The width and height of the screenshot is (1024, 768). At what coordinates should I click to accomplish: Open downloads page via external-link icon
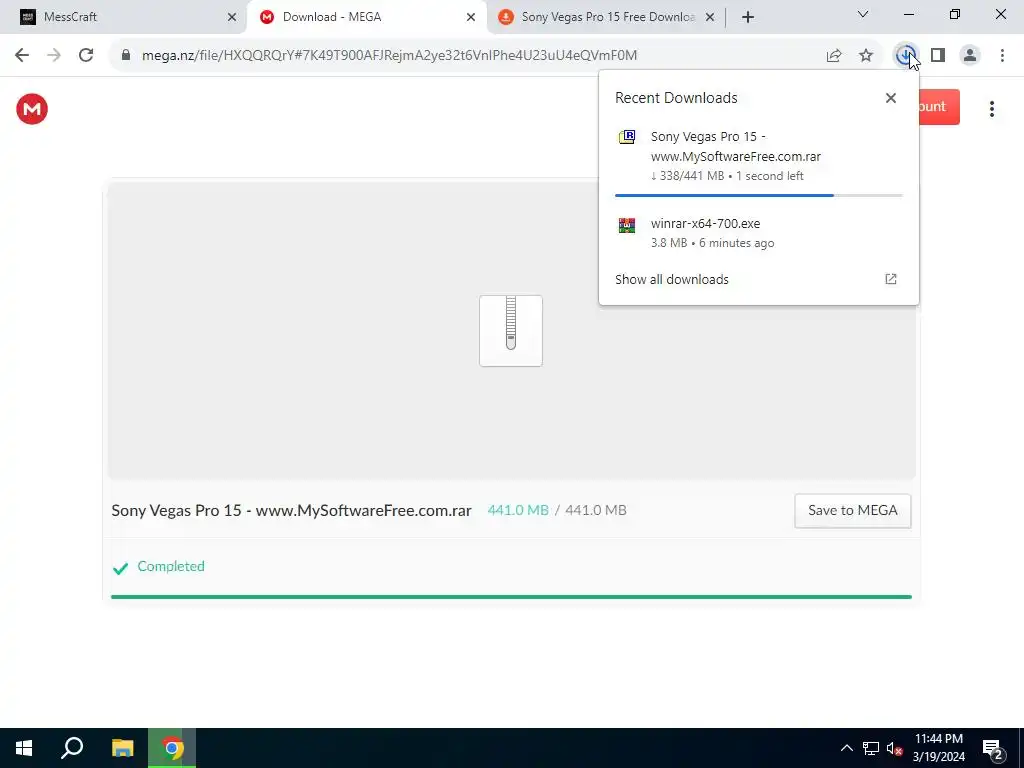[891, 280]
